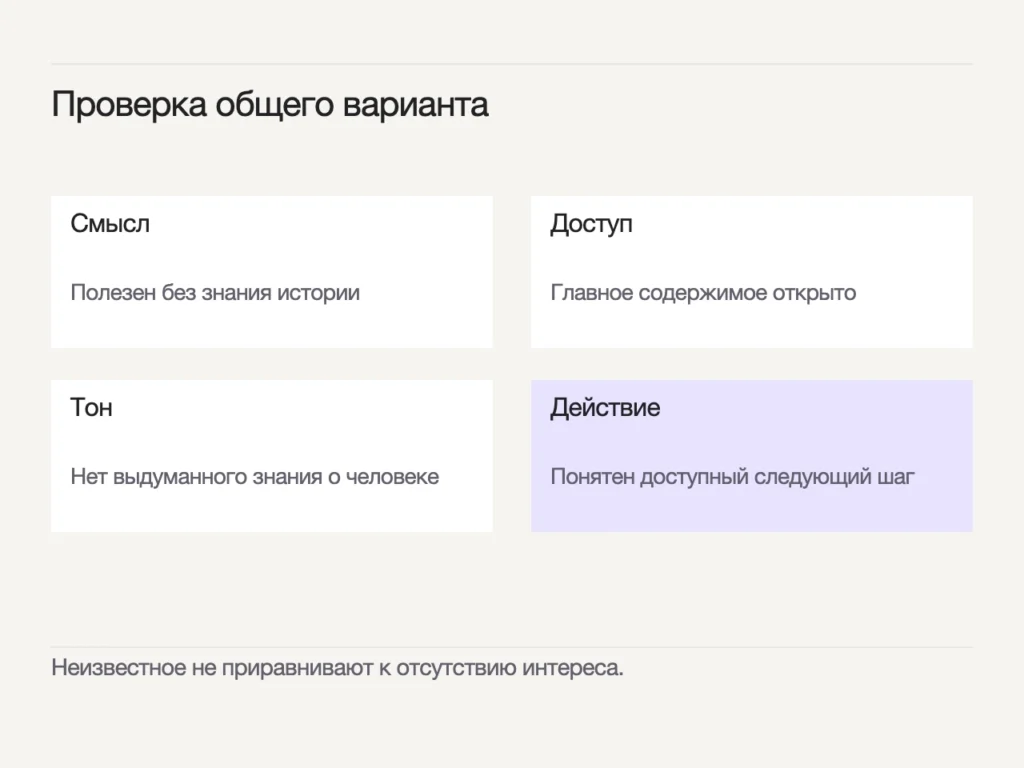The image size is (1024, 768).
Task: Click text "Нет выдуманного знания о человеке"
Action: coord(255,477)
